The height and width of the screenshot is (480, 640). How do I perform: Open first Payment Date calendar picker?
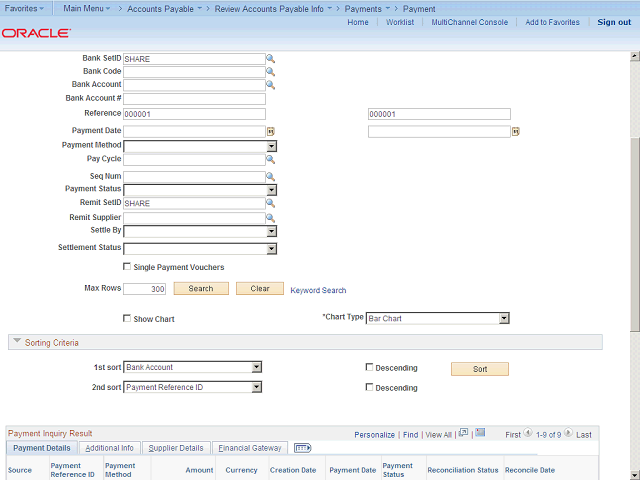[x=270, y=131]
